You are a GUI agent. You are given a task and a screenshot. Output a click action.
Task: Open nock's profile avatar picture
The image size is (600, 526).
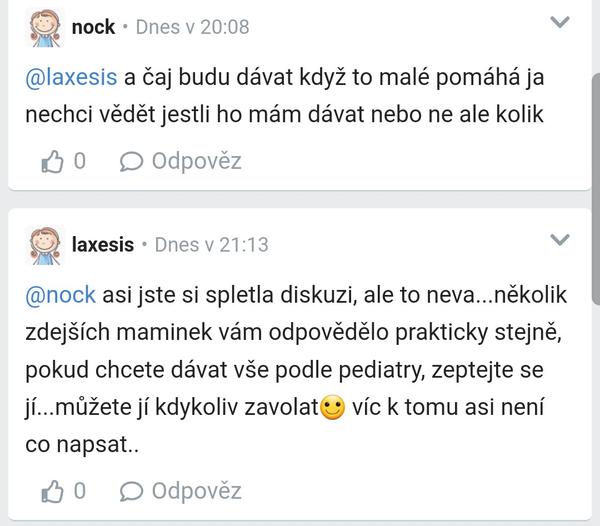point(43,27)
